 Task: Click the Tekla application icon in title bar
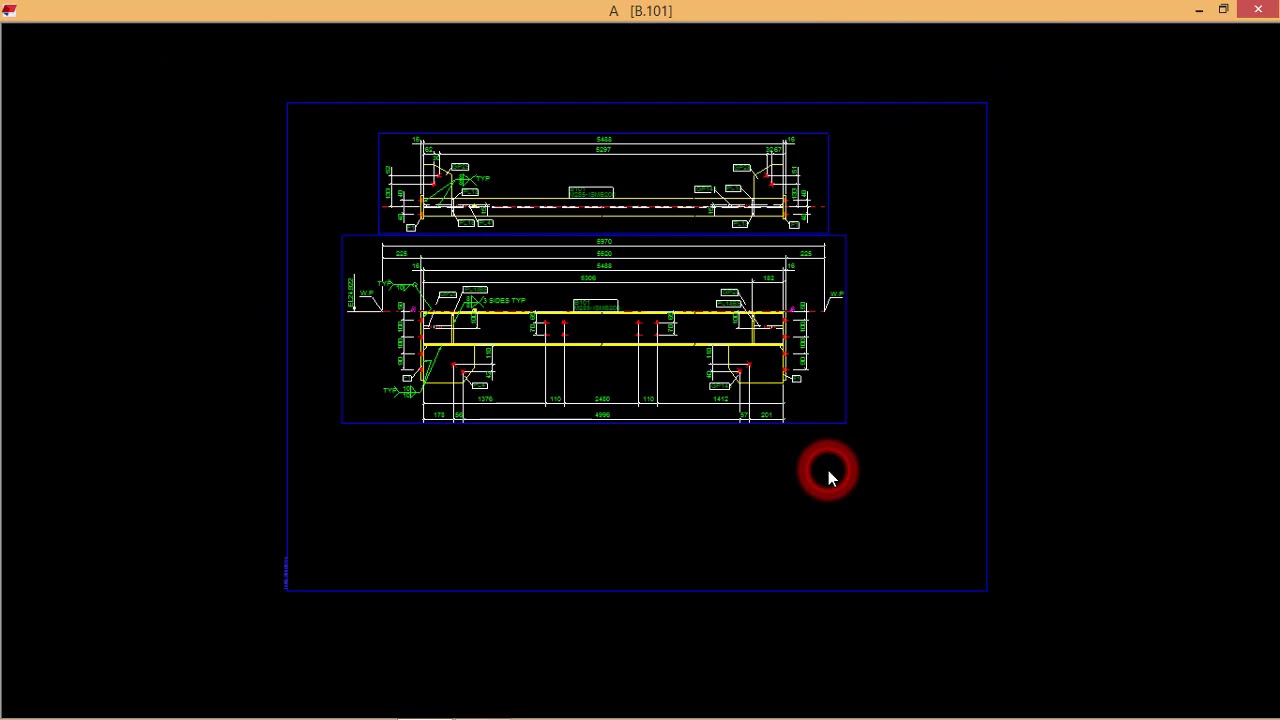tap(9, 10)
